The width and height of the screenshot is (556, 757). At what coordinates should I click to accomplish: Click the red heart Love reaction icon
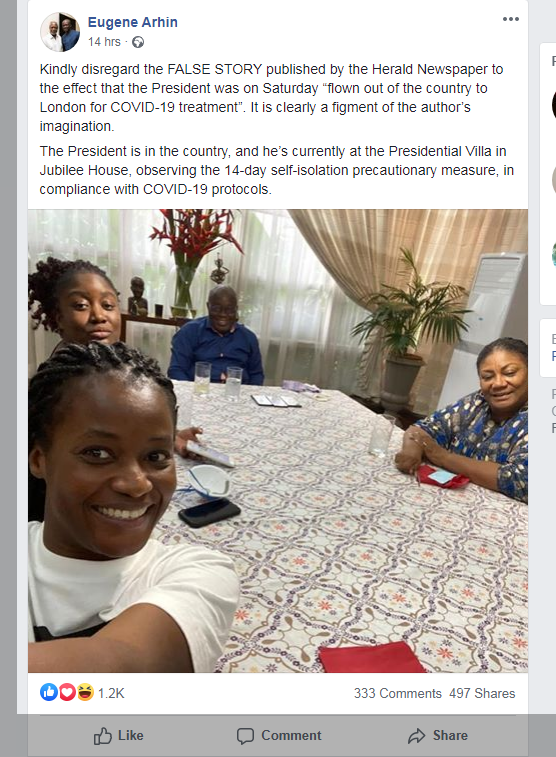(x=67, y=692)
